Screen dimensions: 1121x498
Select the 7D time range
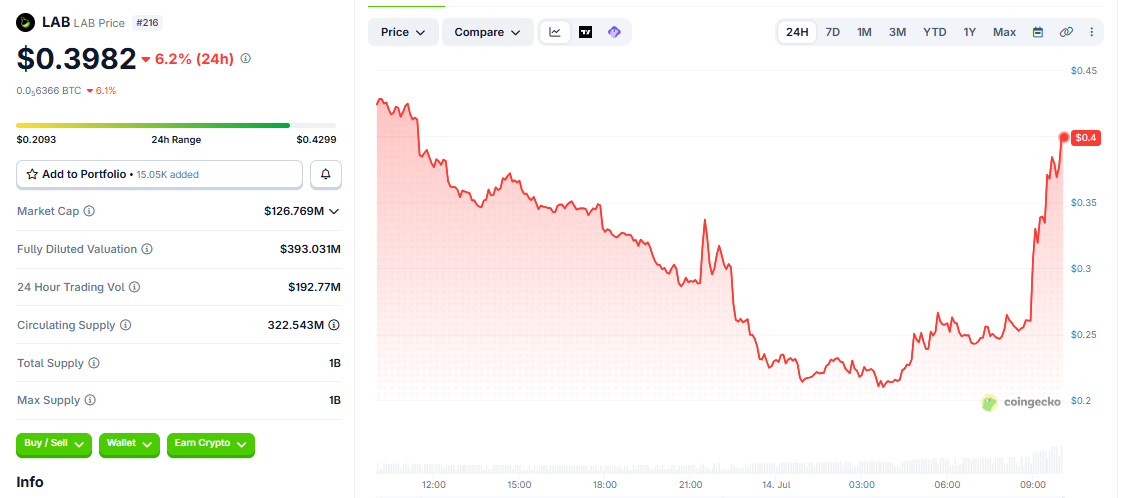(x=833, y=32)
